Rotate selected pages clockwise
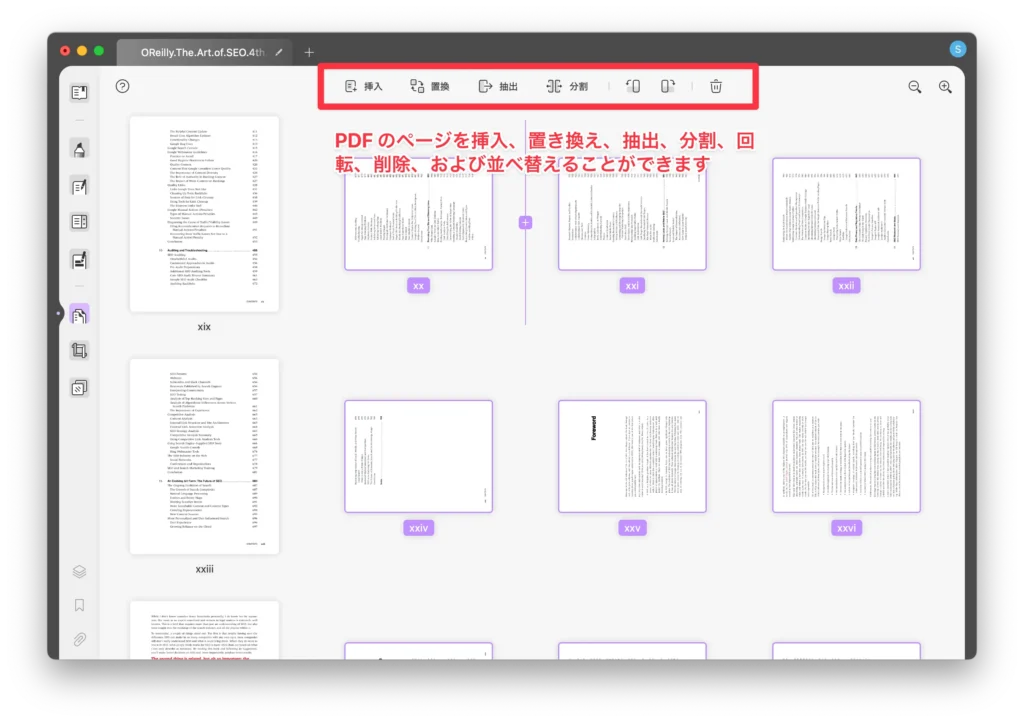This screenshot has height=722, width=1024. tap(667, 87)
